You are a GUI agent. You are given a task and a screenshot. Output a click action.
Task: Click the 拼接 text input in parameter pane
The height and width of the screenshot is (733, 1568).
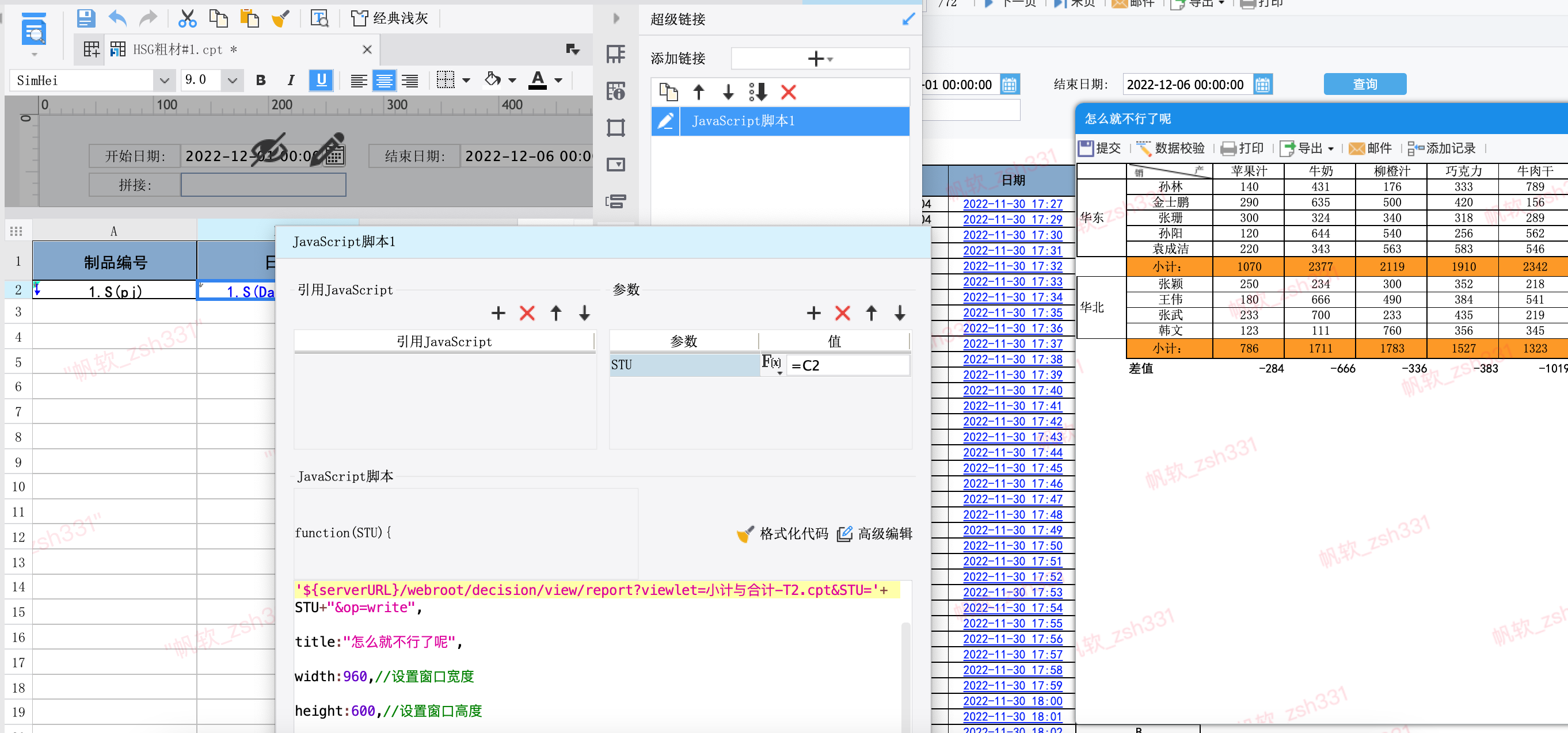click(263, 185)
